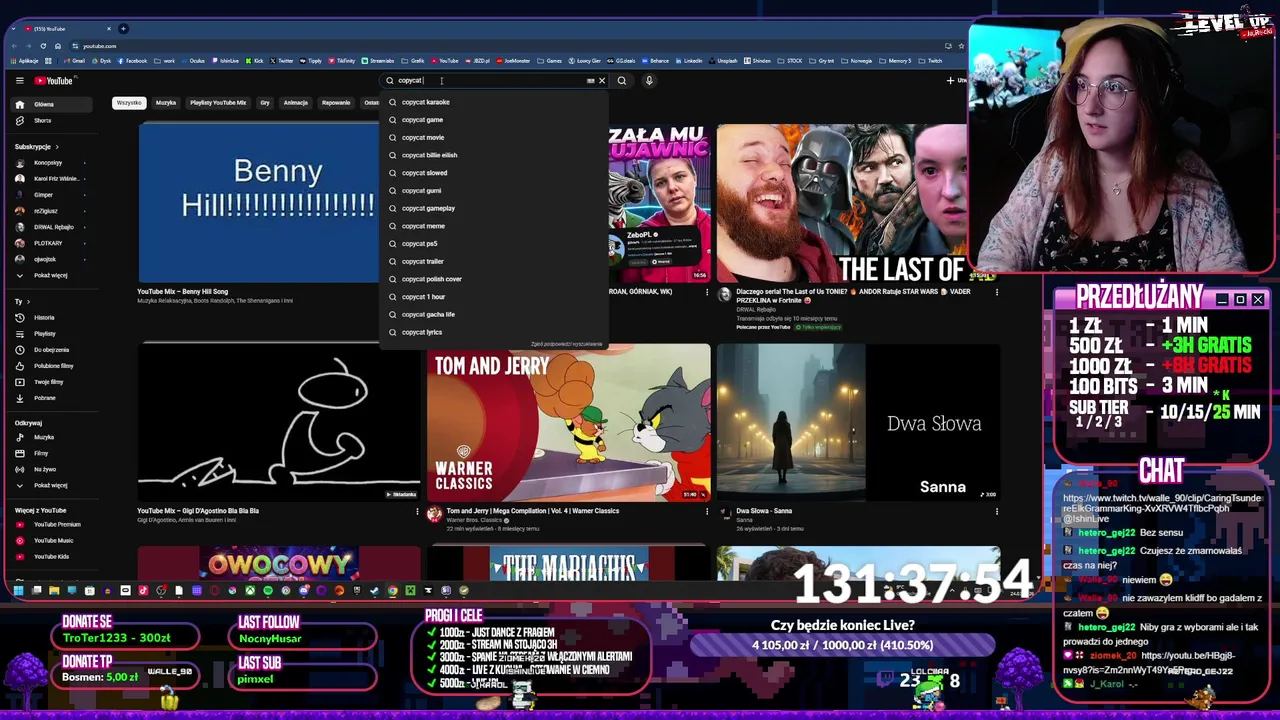
Task: Open Muzyka under Odkrywaj
Action: pos(50,437)
